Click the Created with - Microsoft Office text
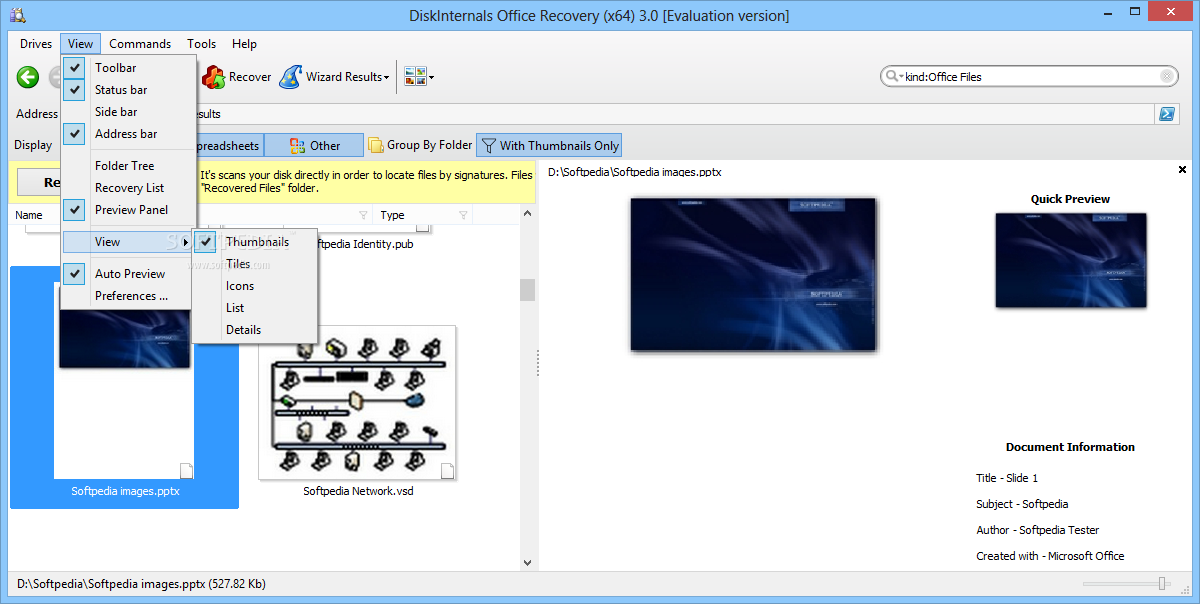The image size is (1200, 604). point(1050,556)
